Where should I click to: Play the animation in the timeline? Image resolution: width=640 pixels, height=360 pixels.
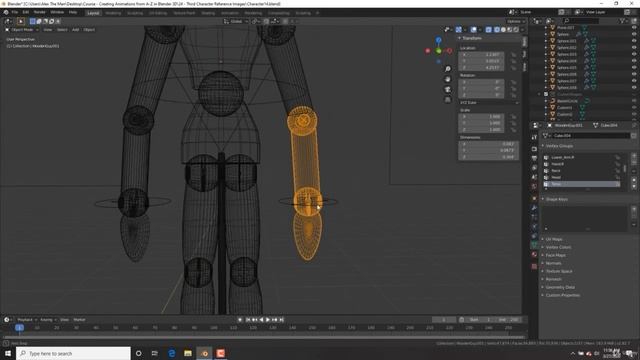pos(268,320)
